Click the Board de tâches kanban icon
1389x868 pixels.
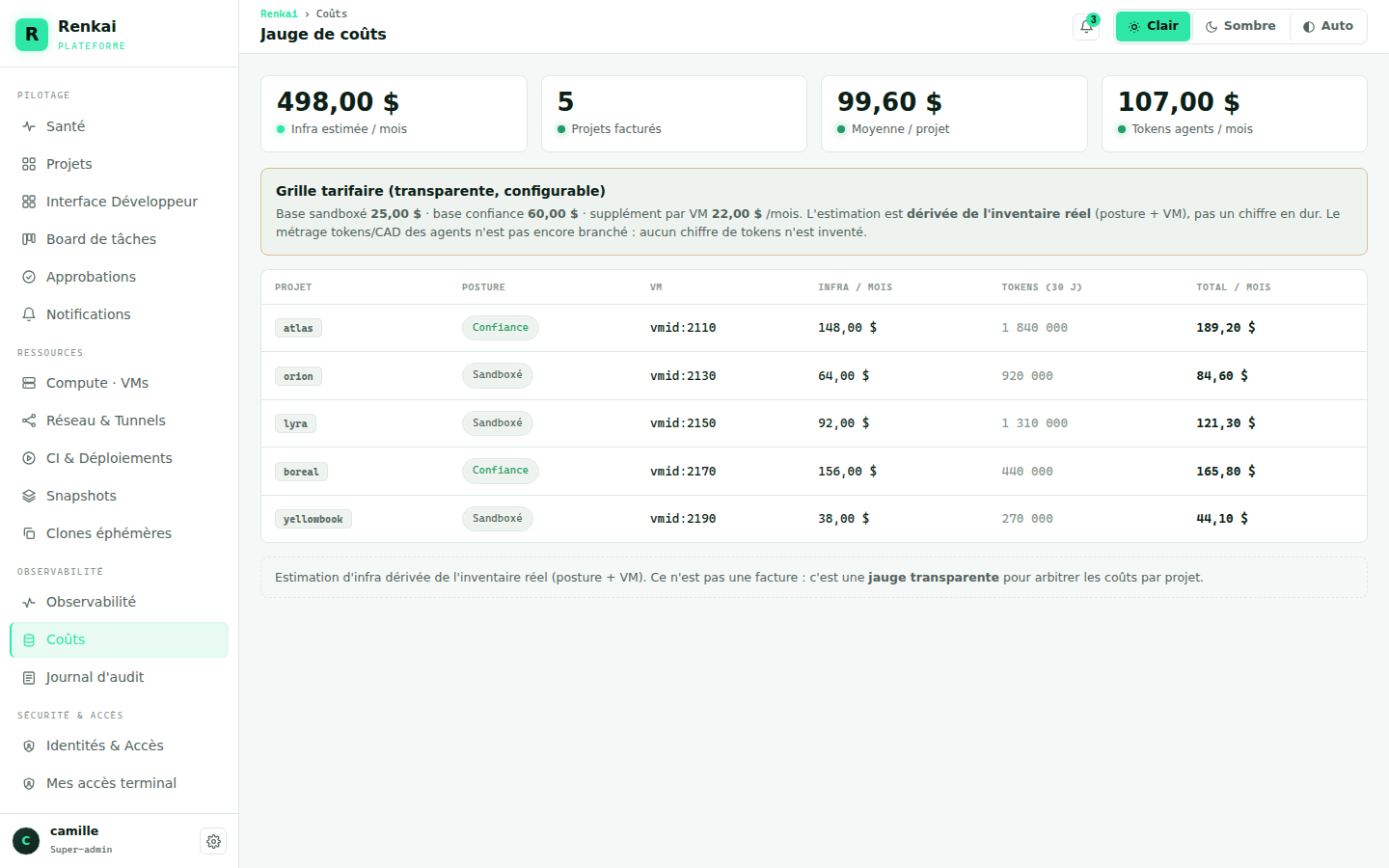[x=29, y=239]
